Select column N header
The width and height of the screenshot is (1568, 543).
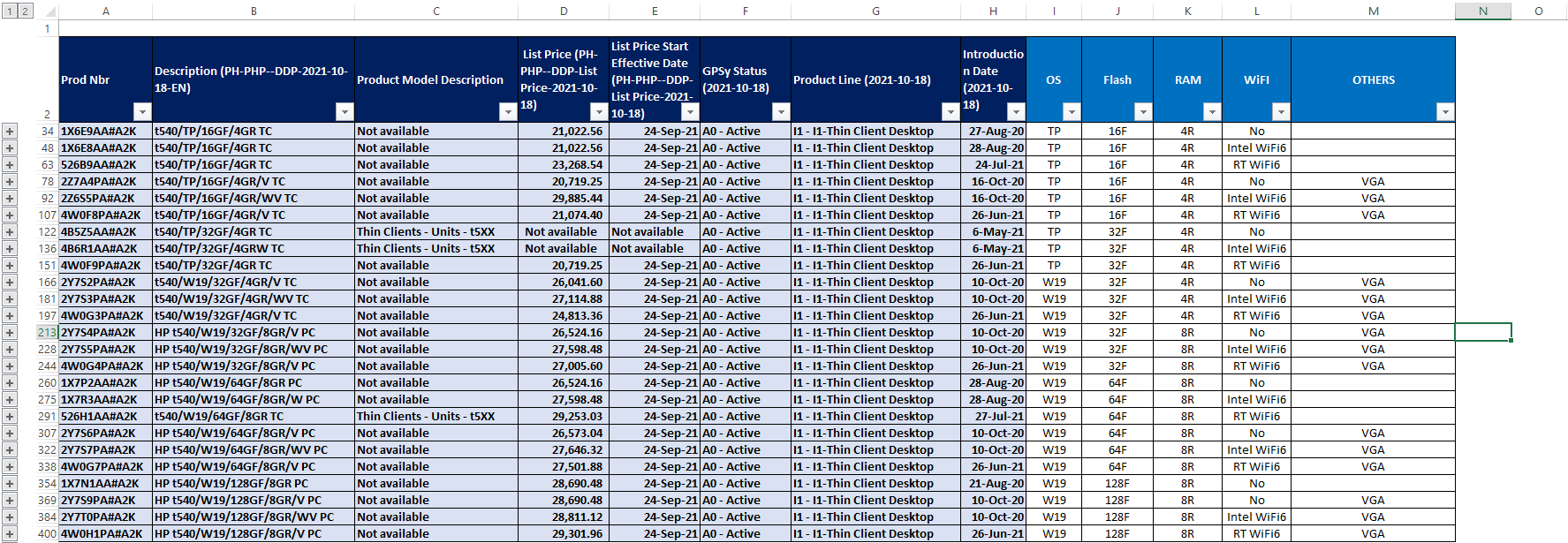point(1483,11)
